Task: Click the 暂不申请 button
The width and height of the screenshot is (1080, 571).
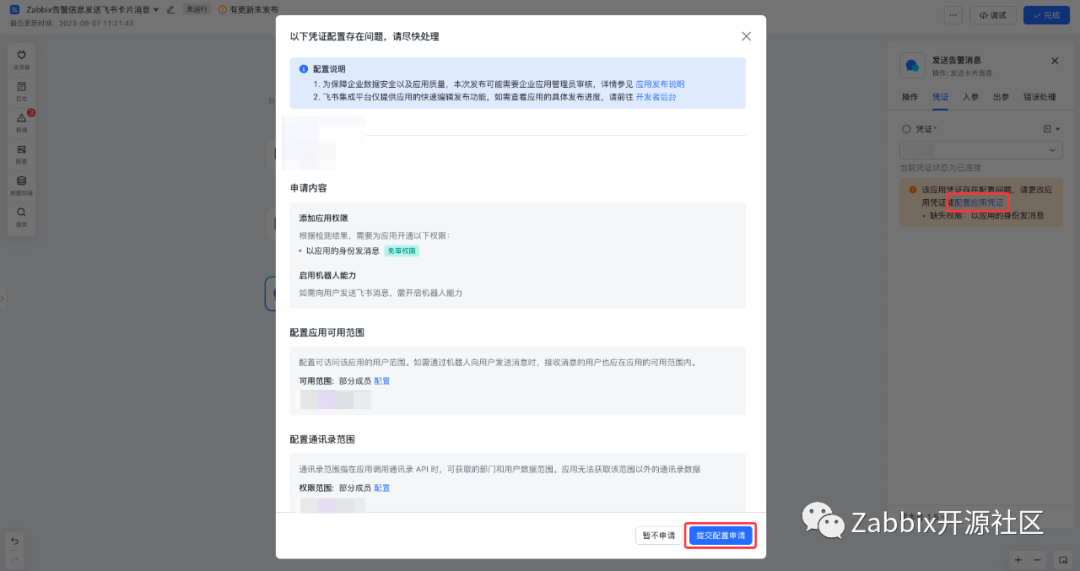Action: tap(658, 535)
